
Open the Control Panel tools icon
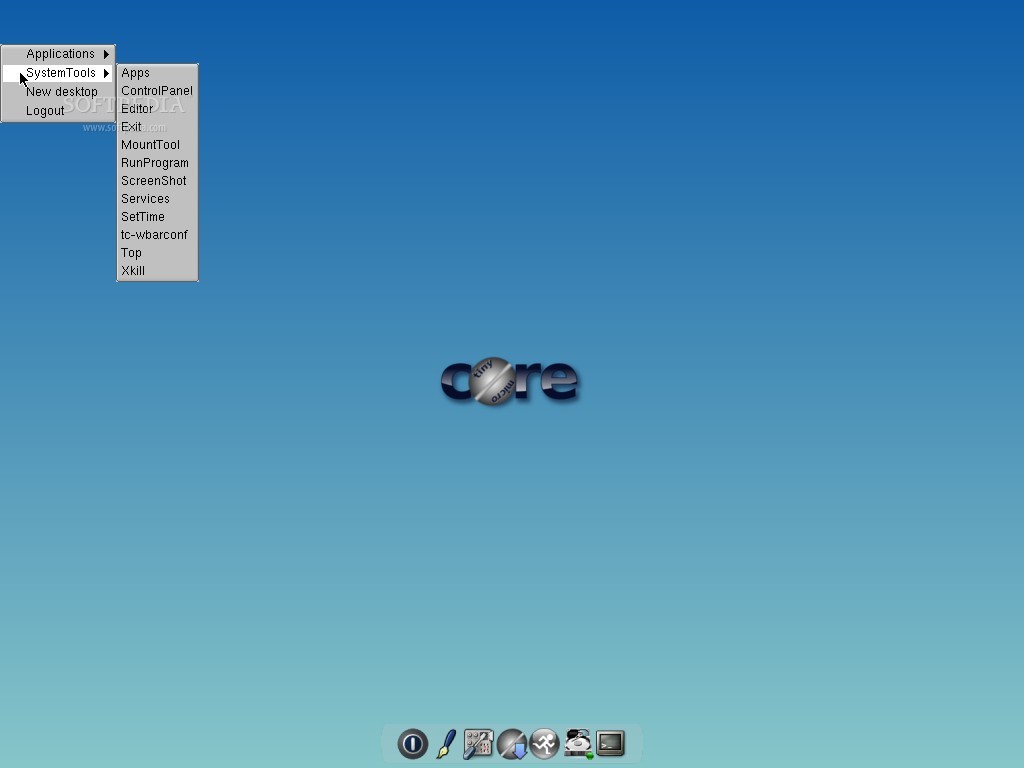tap(478, 744)
